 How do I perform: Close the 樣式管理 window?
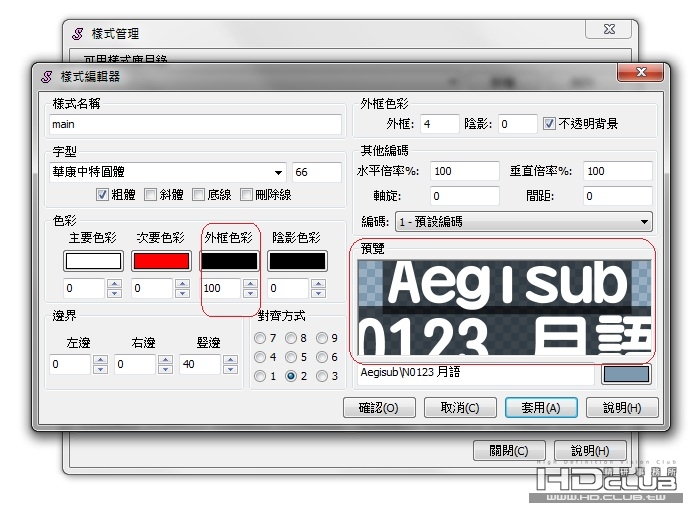[609, 29]
